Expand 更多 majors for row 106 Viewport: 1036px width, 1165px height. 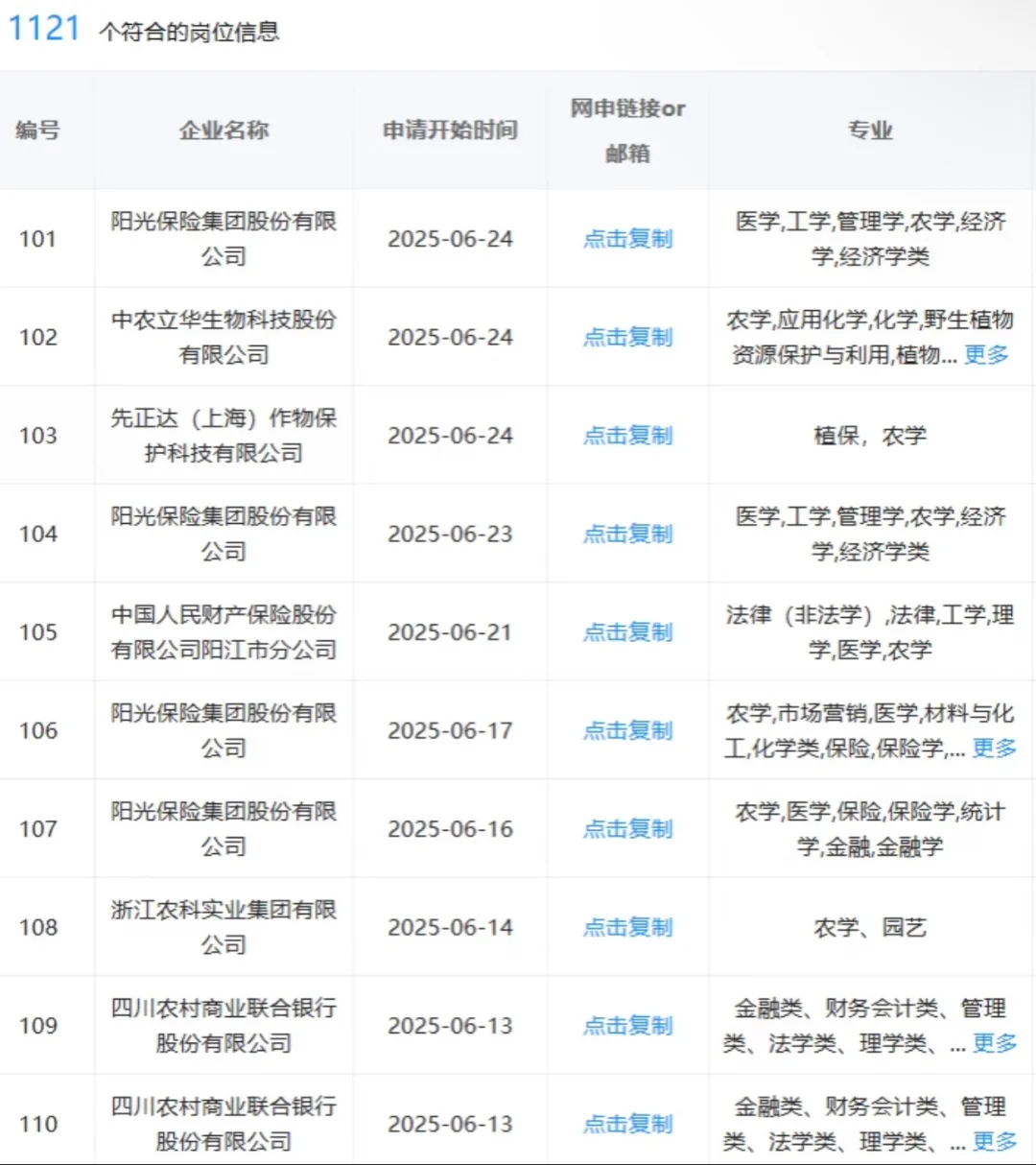[x=994, y=749]
